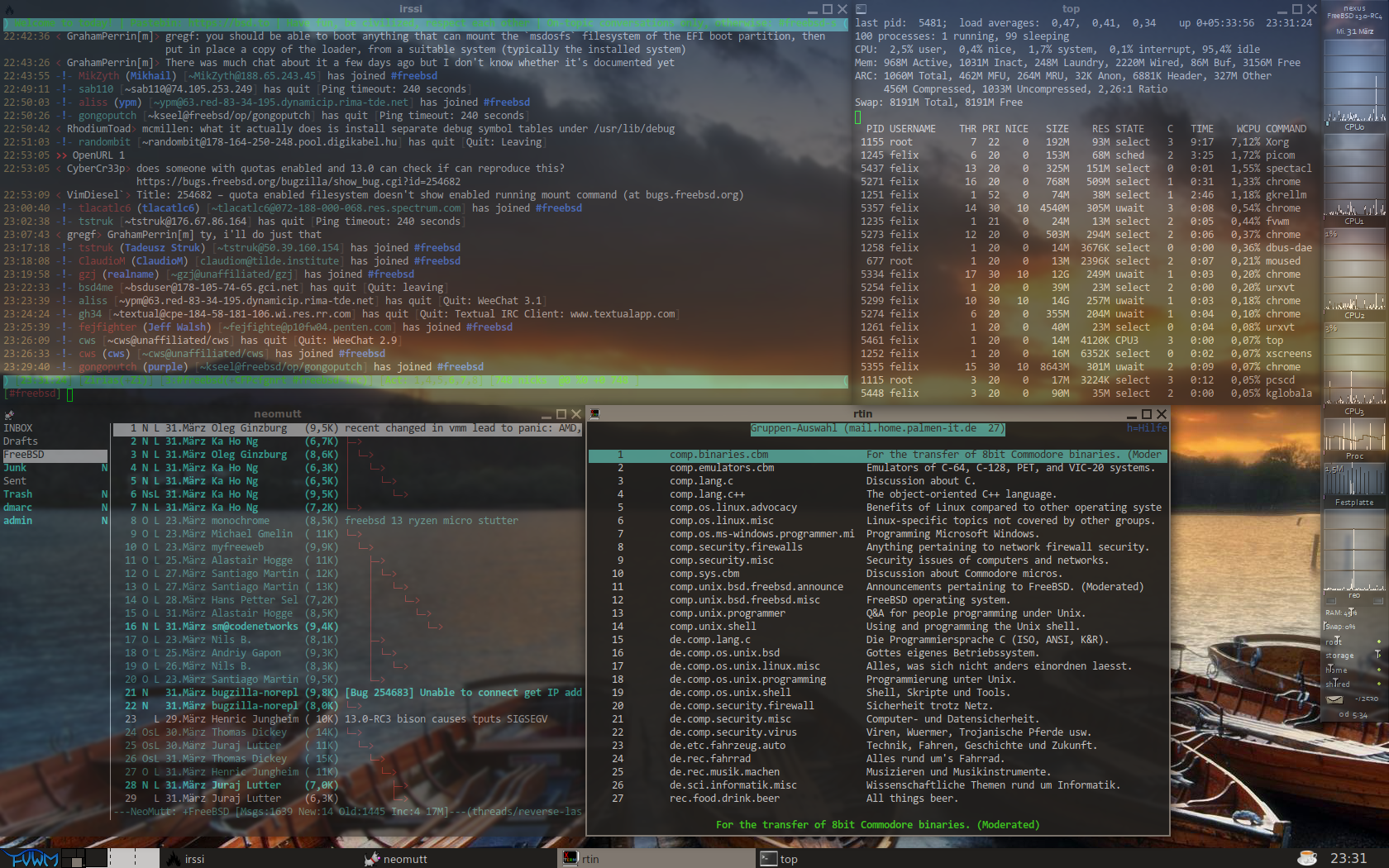
Task: Select the dmarc mailbox in neomutt sidebar
Action: coord(55,508)
